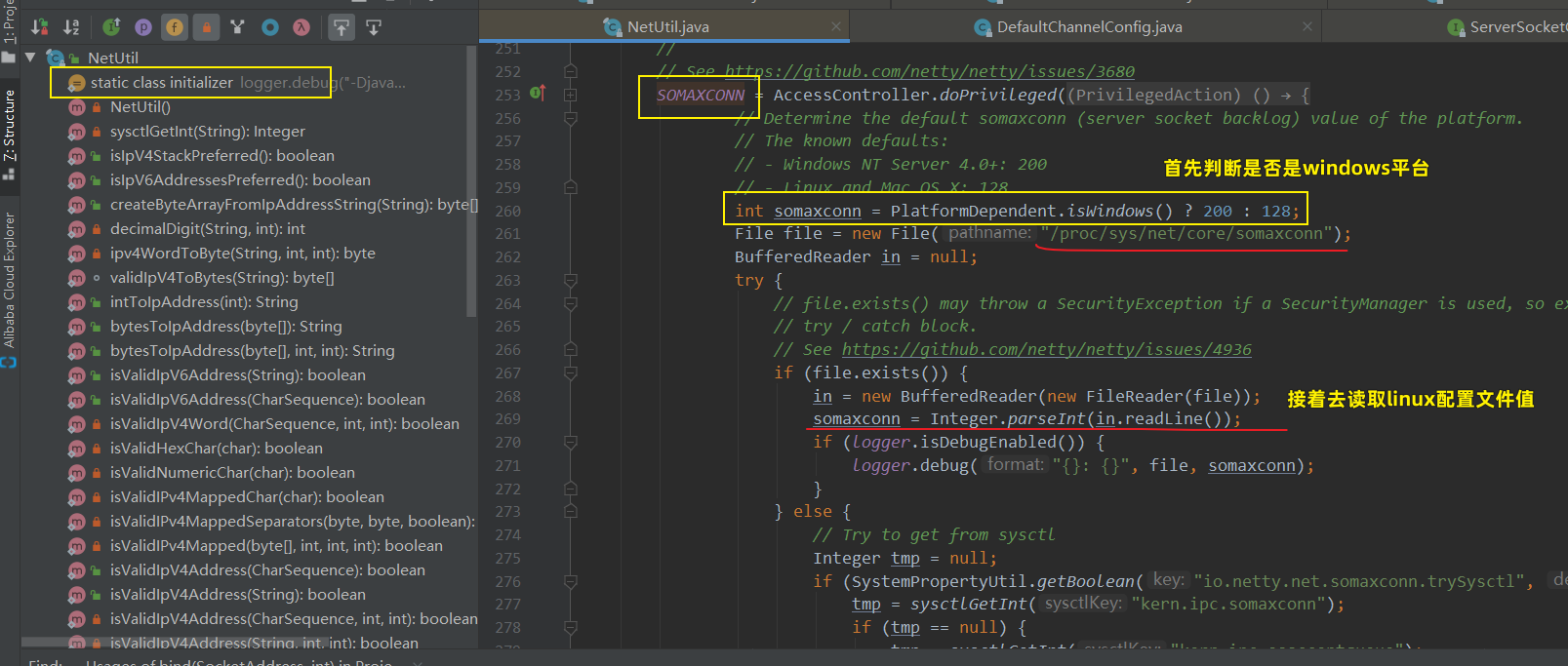Open the NetUtil.java editor tab

coord(667,27)
